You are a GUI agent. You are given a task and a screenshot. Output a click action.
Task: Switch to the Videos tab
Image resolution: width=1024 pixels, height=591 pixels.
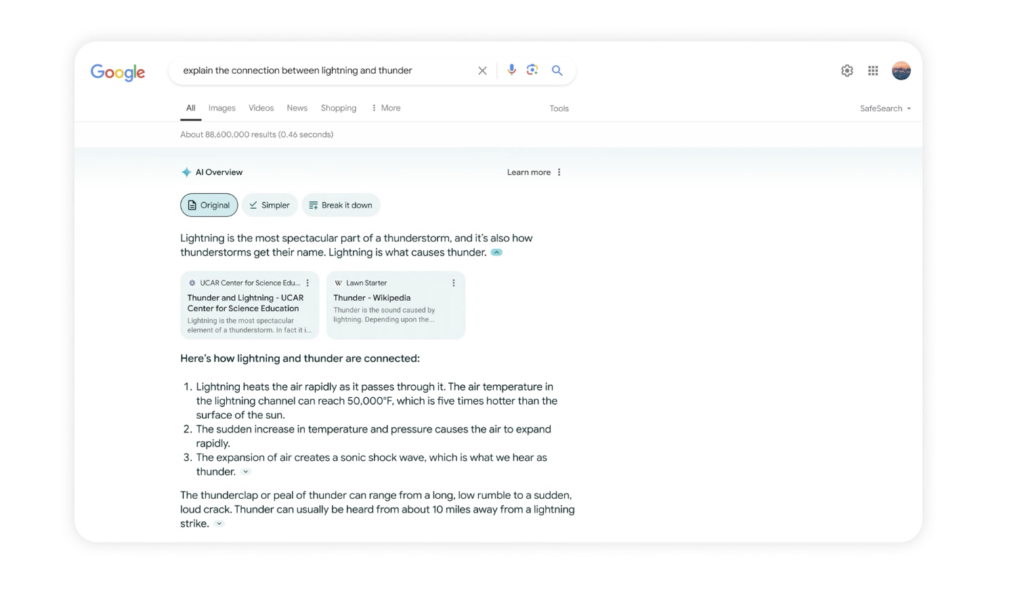261,108
